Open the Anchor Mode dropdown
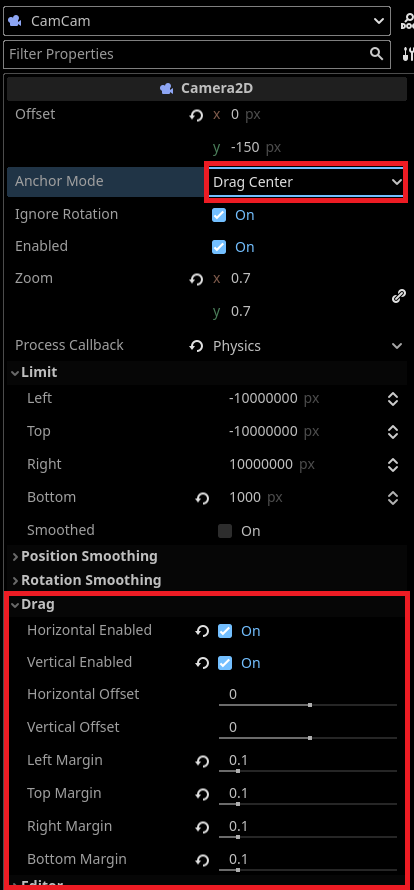Screen dimensions: 414x890 tap(306, 182)
